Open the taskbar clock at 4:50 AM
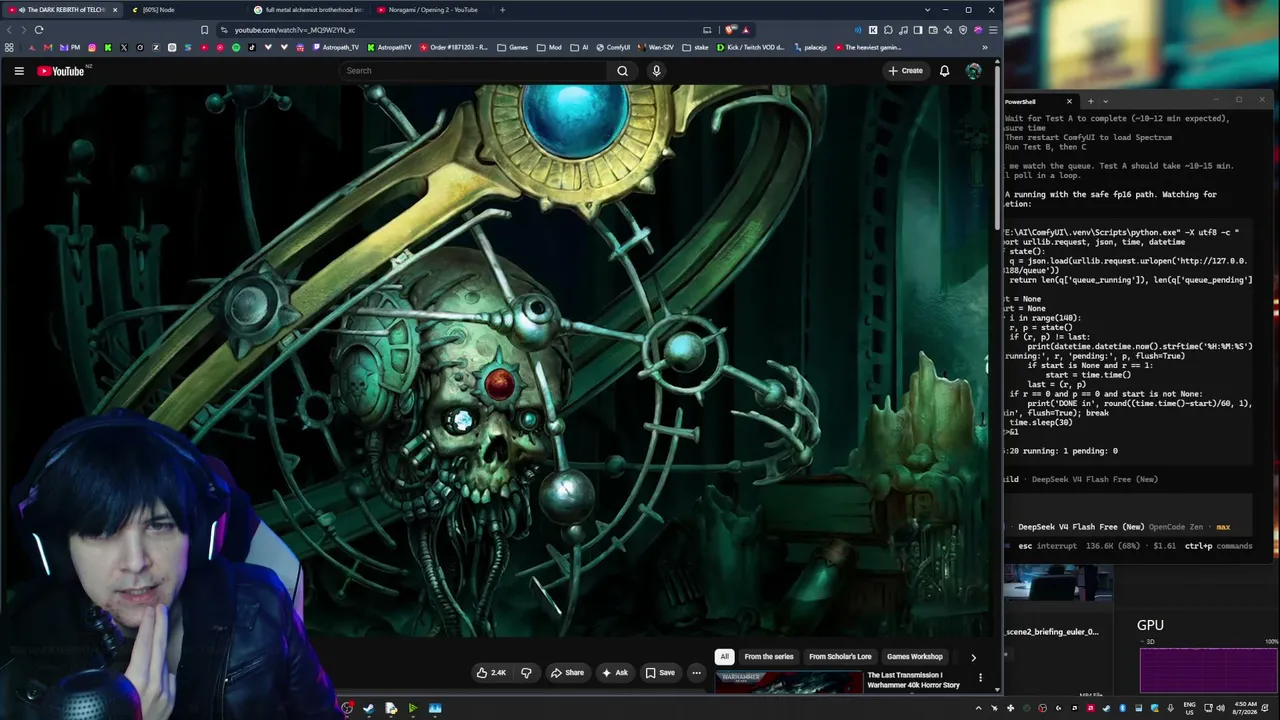The image size is (1280, 720). tap(1245, 709)
